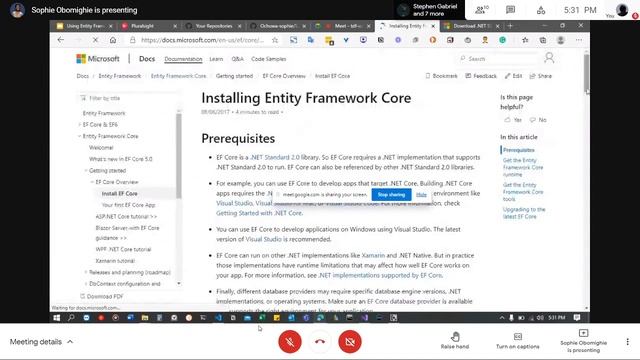Open Q&A nav item

(237, 59)
